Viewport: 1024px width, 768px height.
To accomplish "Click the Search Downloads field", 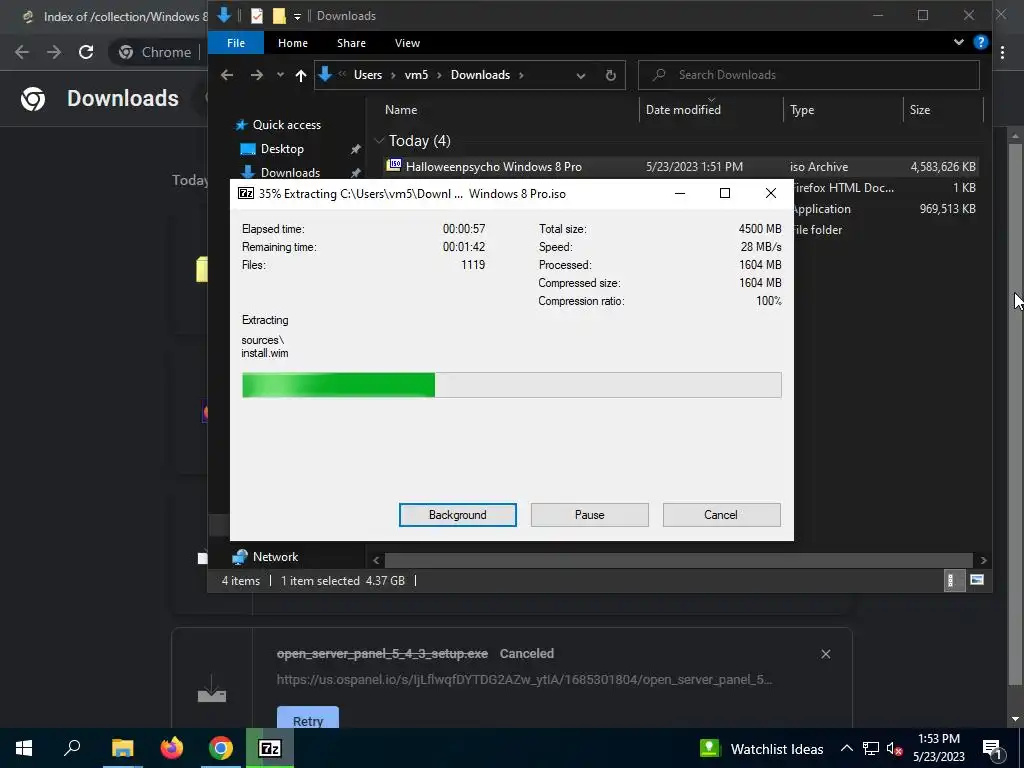I will click(x=808, y=75).
